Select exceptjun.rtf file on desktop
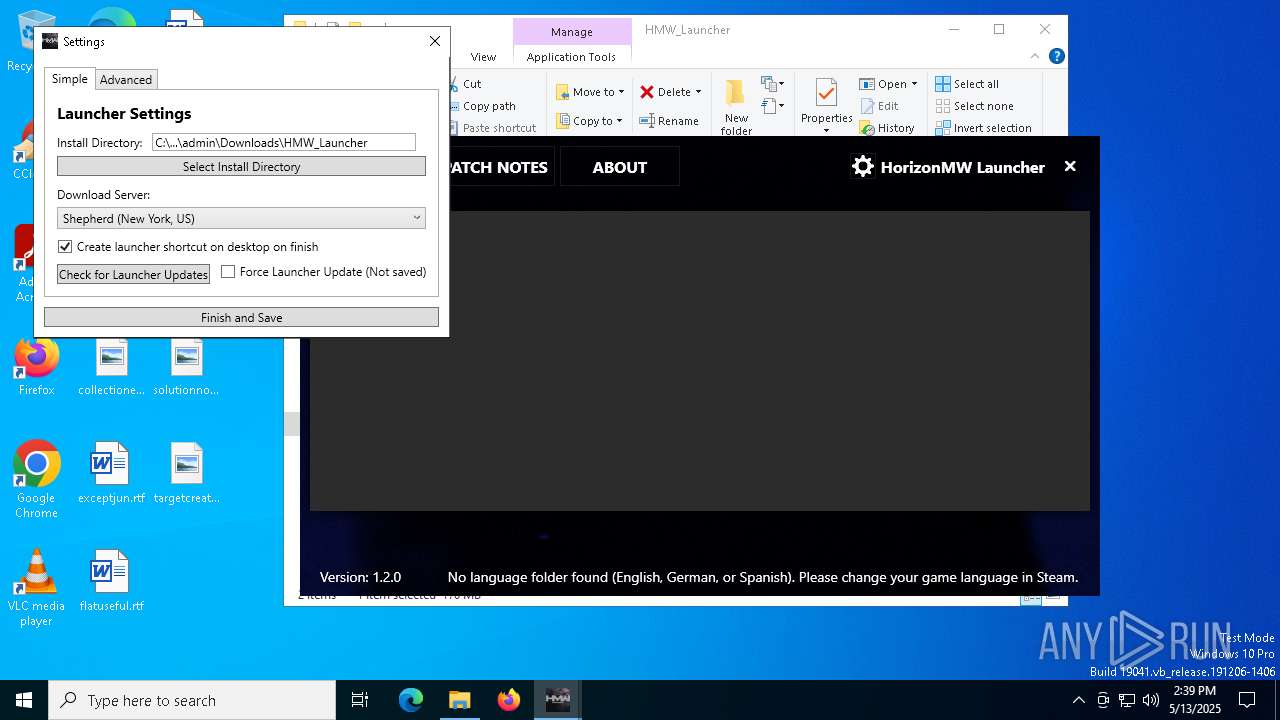Viewport: 1280px width, 720px height. coord(111,472)
